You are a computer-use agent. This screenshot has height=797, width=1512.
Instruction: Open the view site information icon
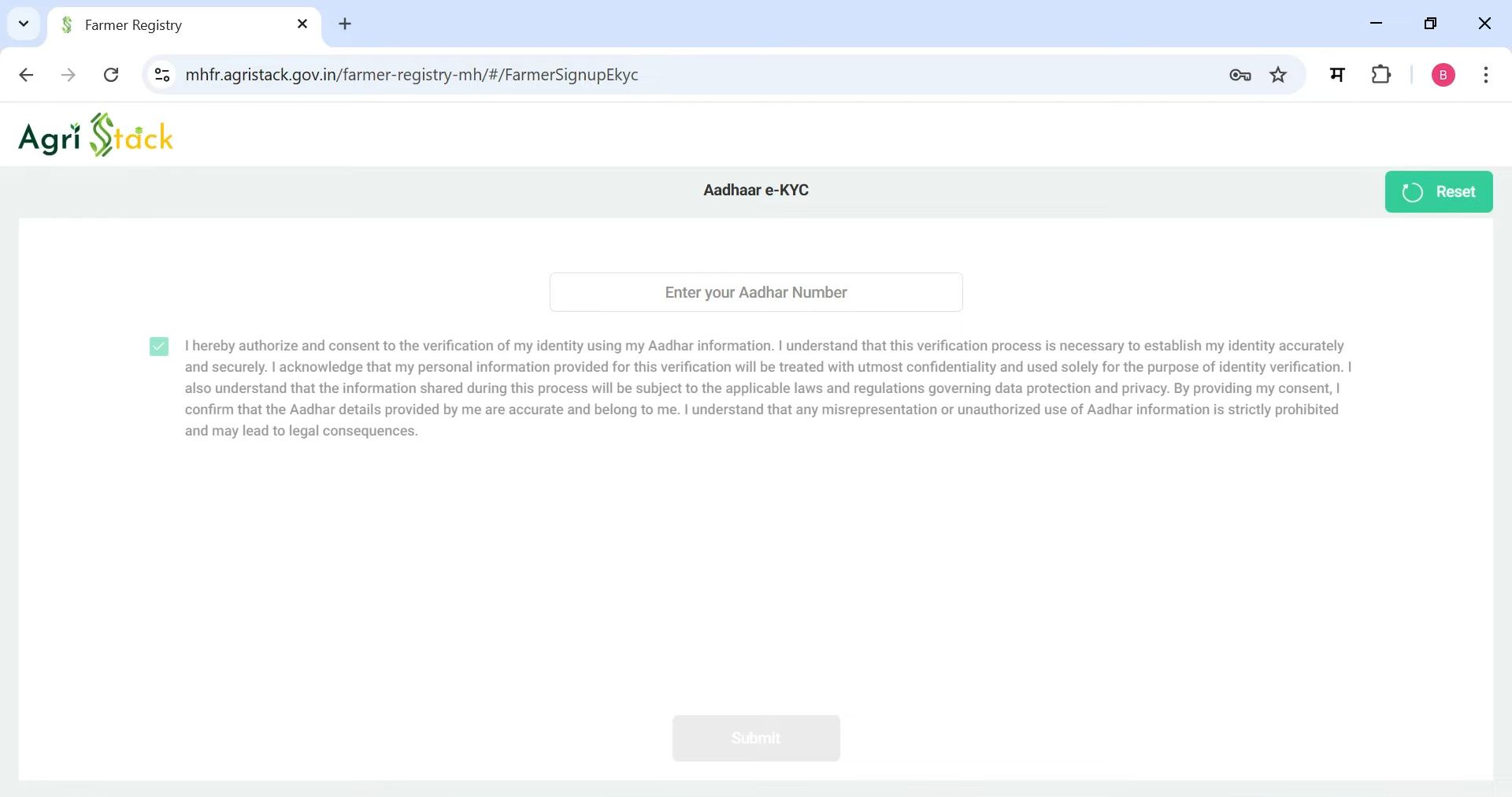click(161, 75)
